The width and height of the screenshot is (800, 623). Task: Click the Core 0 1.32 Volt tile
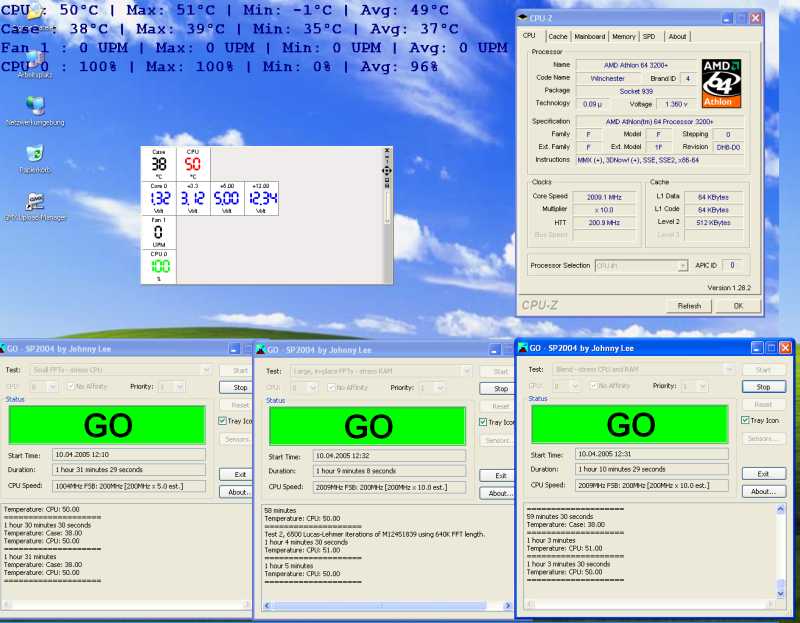point(159,198)
